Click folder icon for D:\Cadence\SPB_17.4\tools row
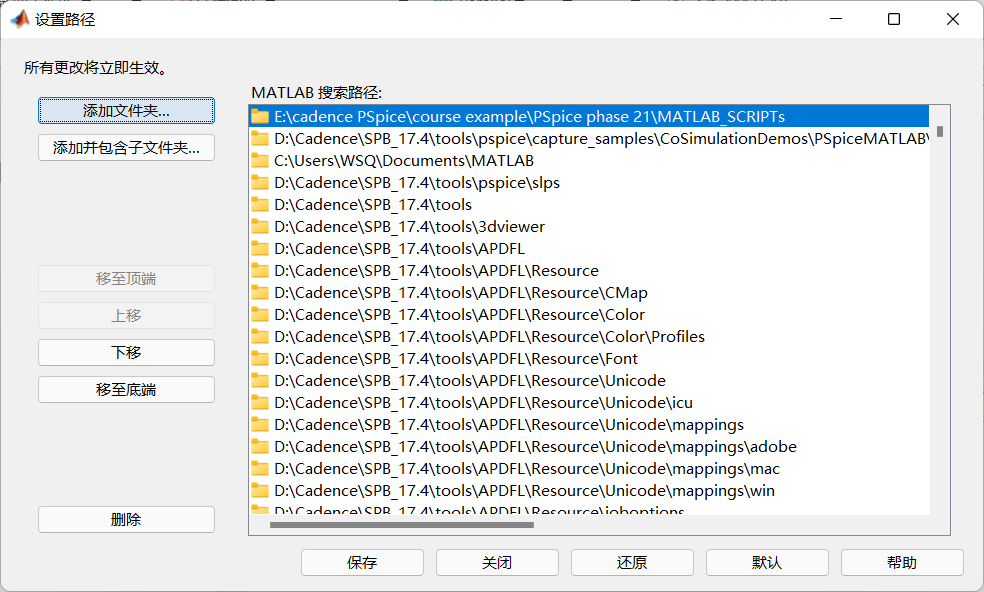Screen dimensions: 984x592 [x=260, y=205]
